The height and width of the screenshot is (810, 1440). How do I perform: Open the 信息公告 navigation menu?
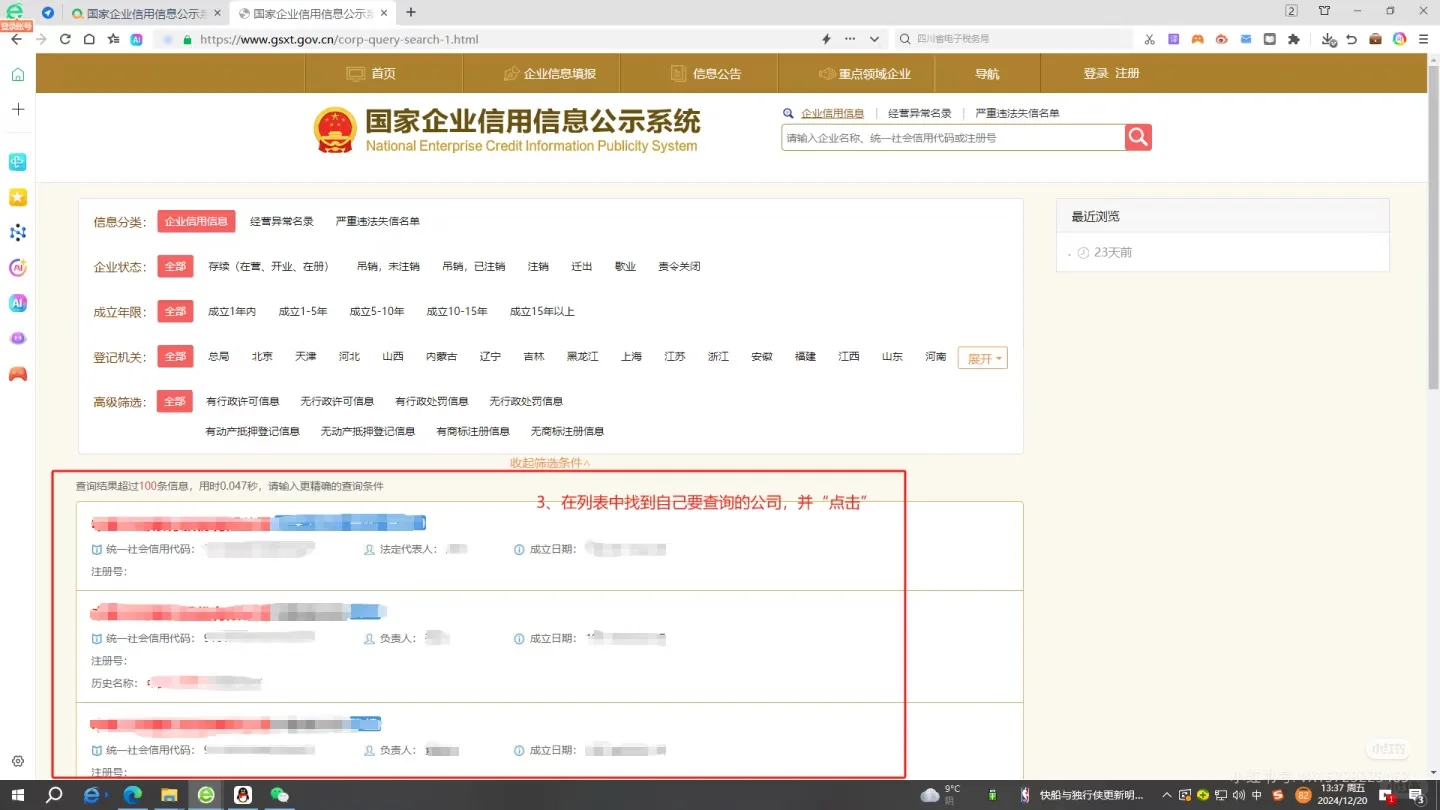(x=706, y=73)
